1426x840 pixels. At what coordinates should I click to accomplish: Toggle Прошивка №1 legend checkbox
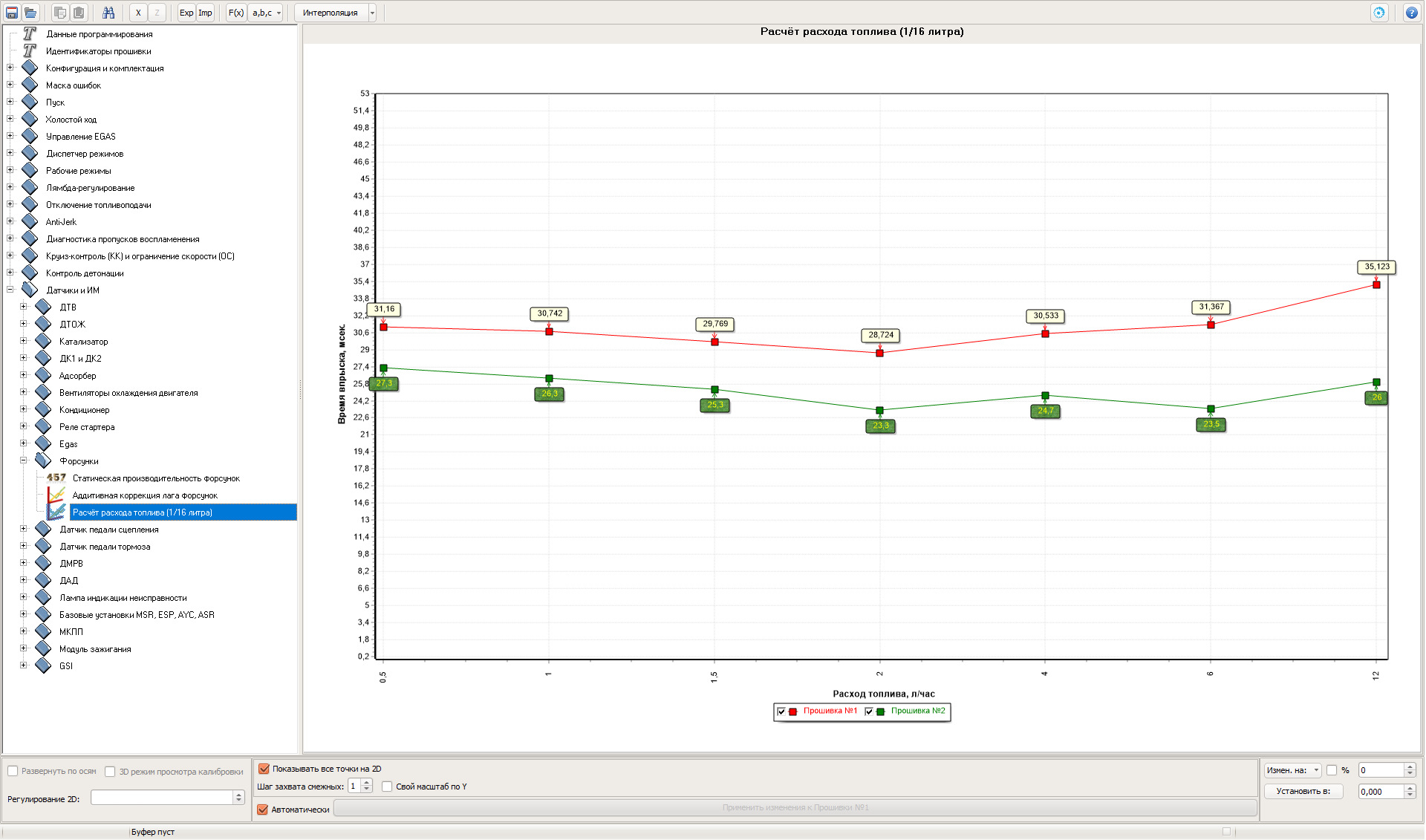click(x=781, y=712)
